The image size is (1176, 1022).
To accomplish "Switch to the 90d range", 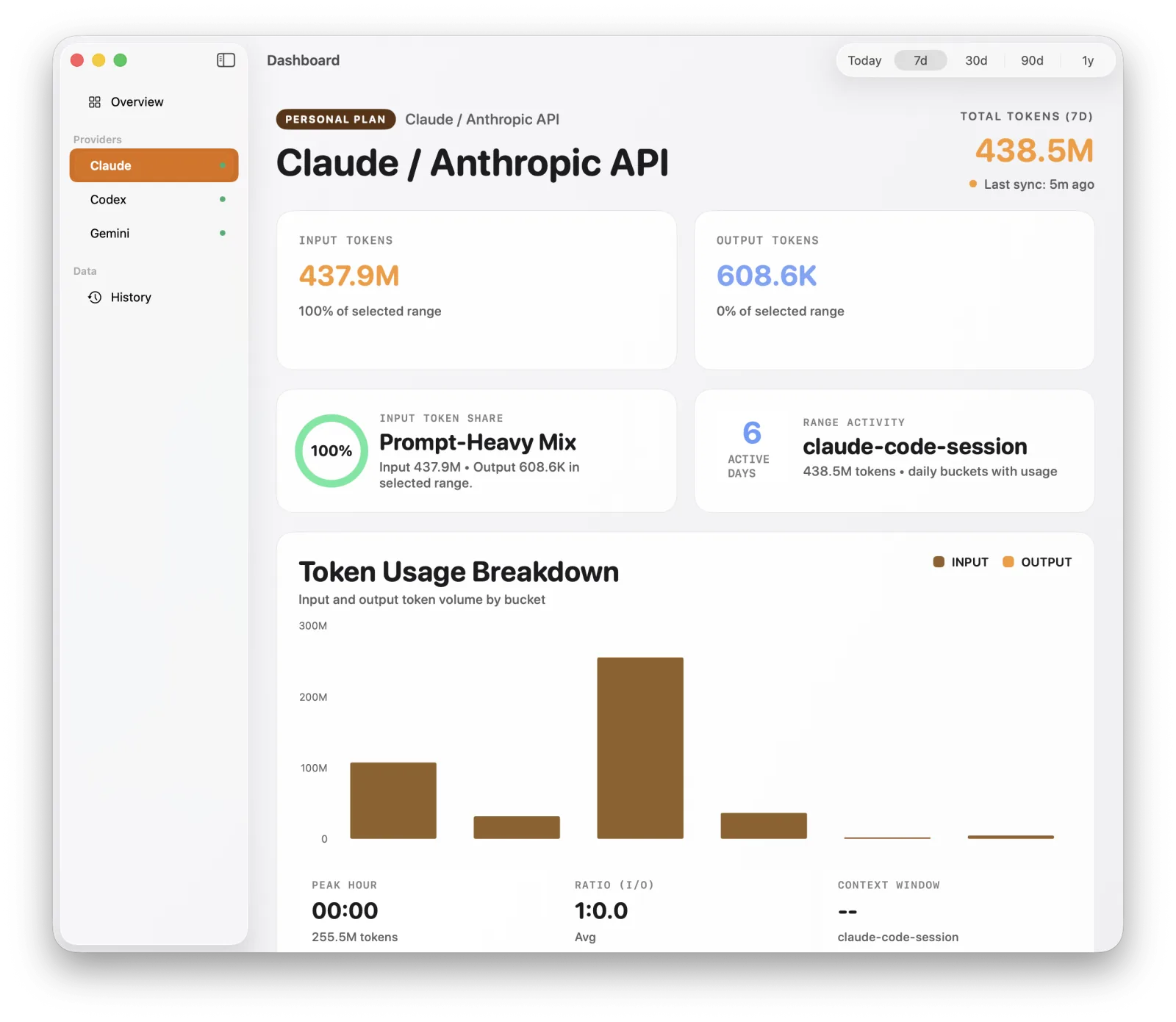I will pyautogui.click(x=1032, y=60).
